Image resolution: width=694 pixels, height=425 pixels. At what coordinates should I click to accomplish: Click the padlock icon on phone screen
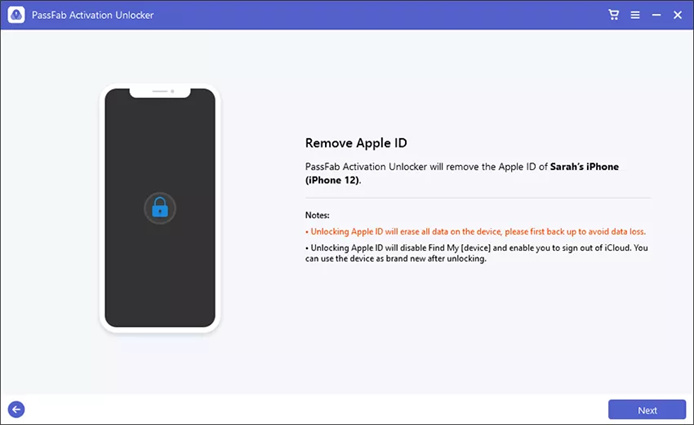click(159, 208)
